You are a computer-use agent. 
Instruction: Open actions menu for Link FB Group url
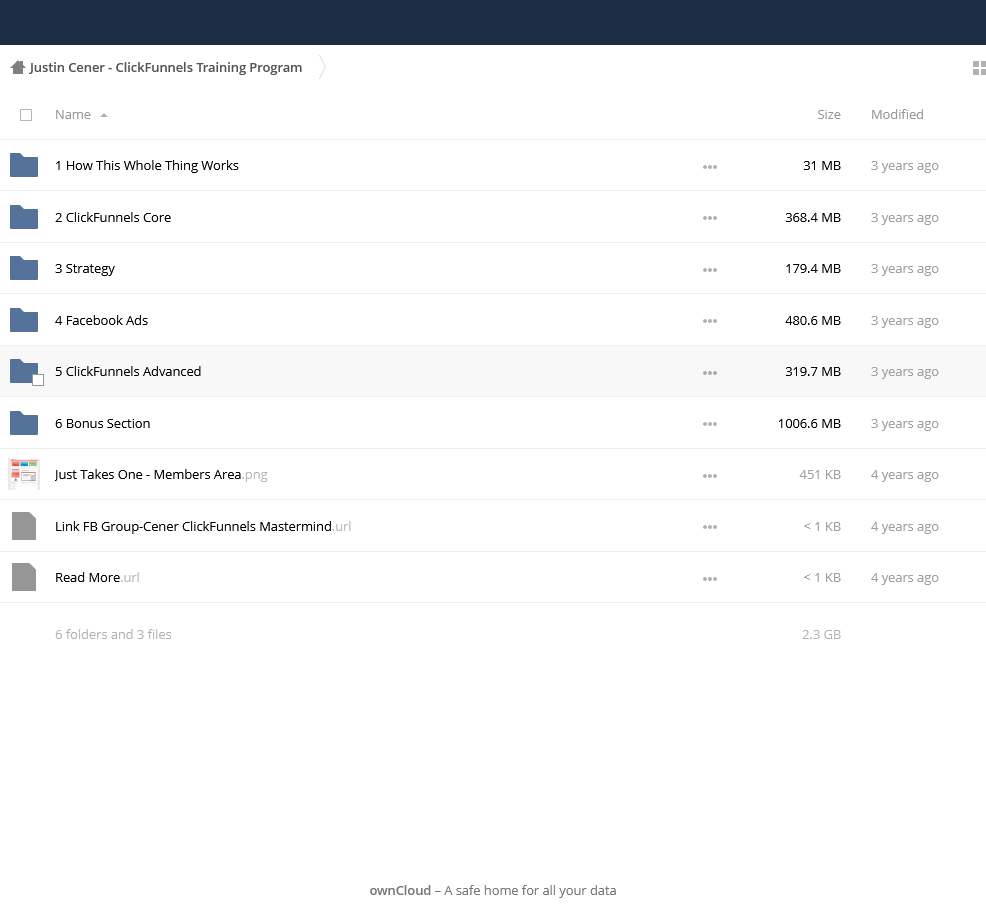[710, 528]
